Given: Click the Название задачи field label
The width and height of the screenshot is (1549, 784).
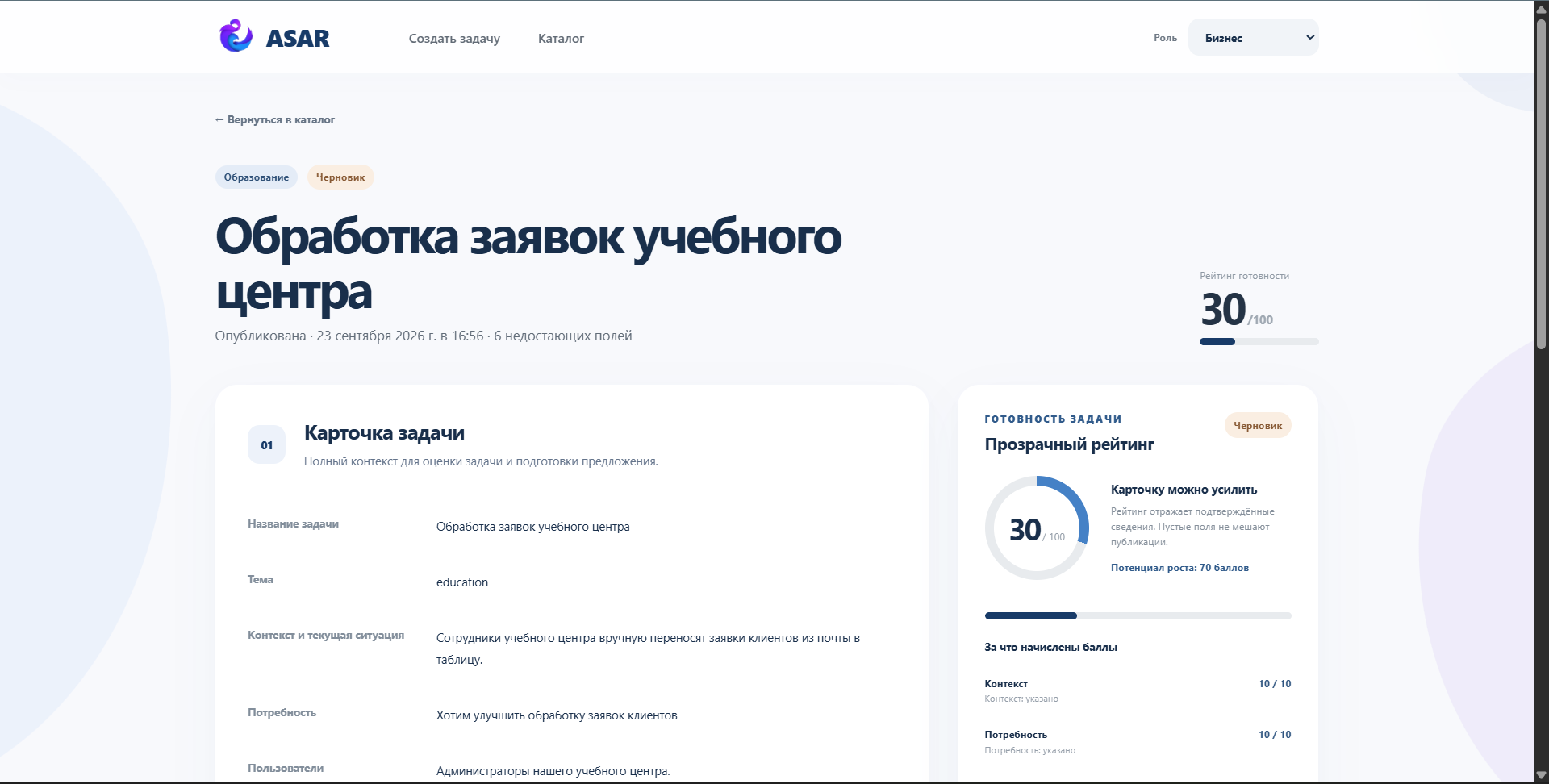Looking at the screenshot, I should [293, 523].
